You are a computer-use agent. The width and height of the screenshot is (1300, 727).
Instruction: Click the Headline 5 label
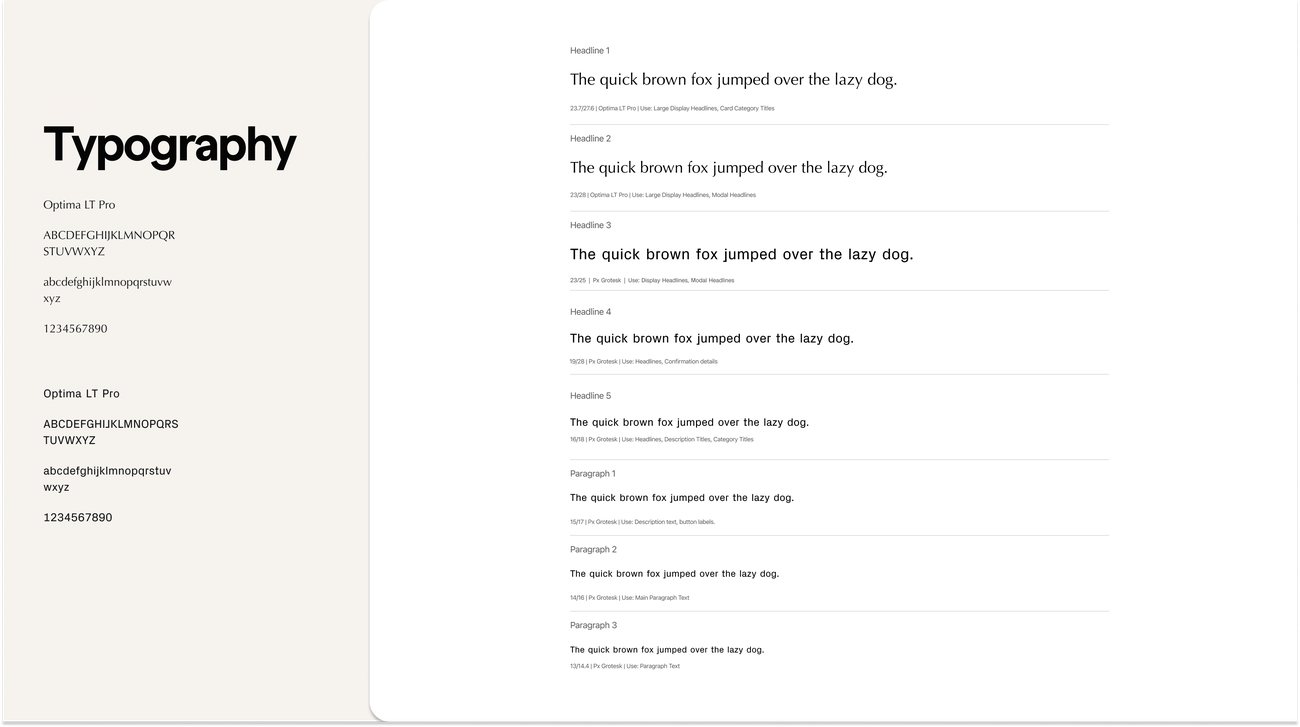pyautogui.click(x=590, y=396)
